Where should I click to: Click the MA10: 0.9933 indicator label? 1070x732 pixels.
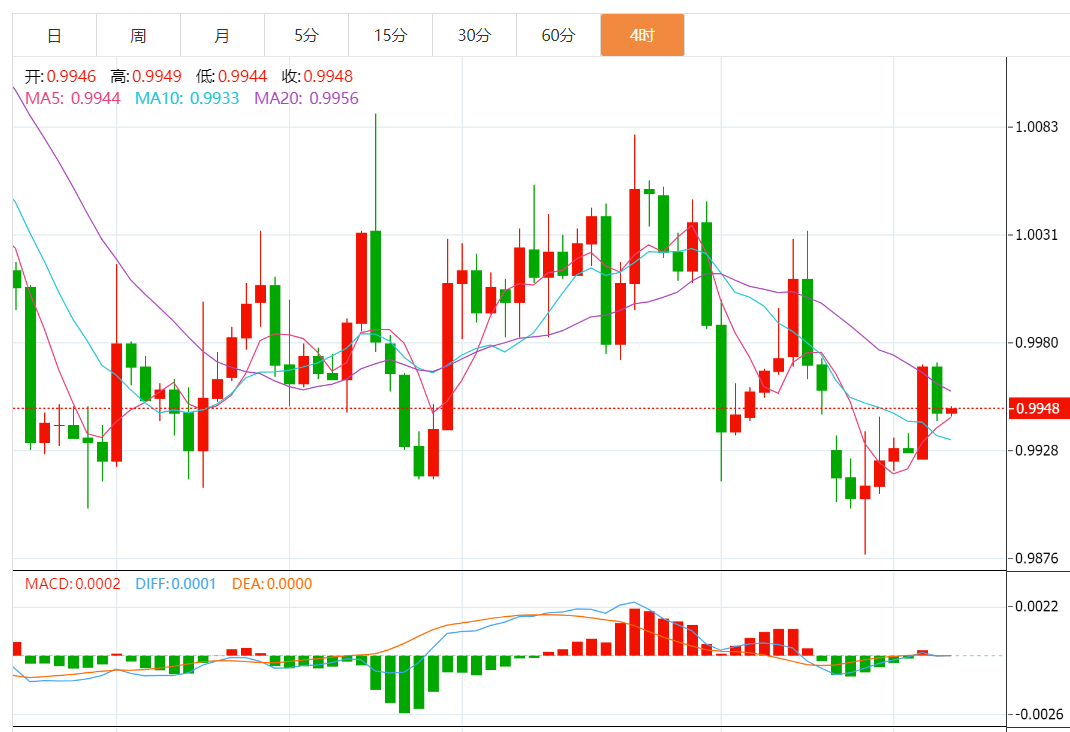(x=187, y=98)
